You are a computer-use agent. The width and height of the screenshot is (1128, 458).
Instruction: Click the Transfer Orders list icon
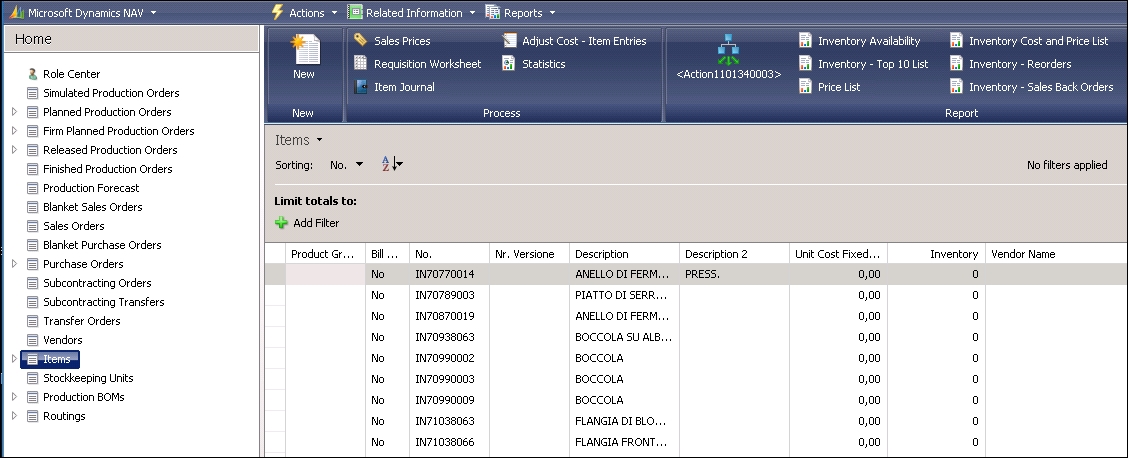click(32, 321)
